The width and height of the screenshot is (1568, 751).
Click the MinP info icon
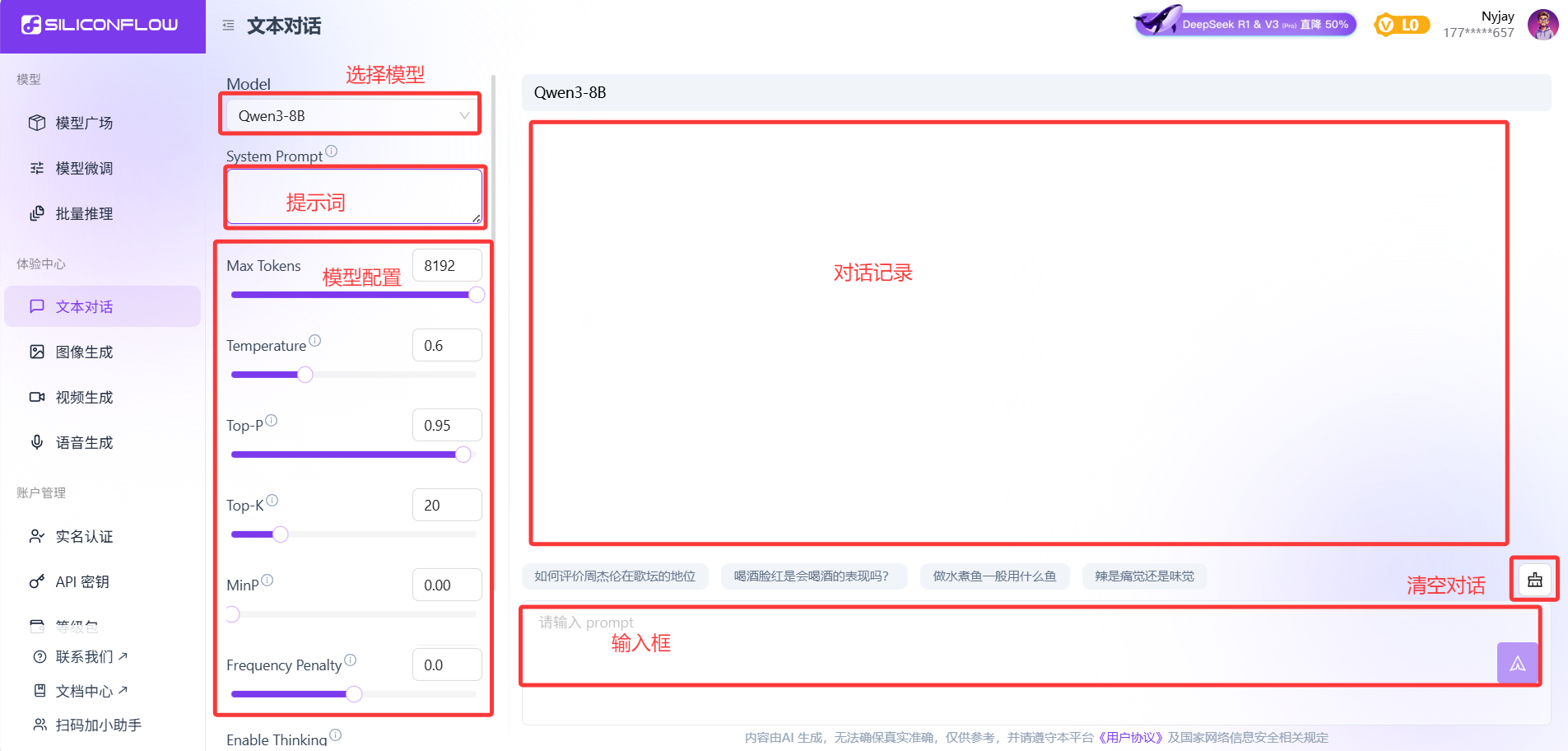[268, 580]
